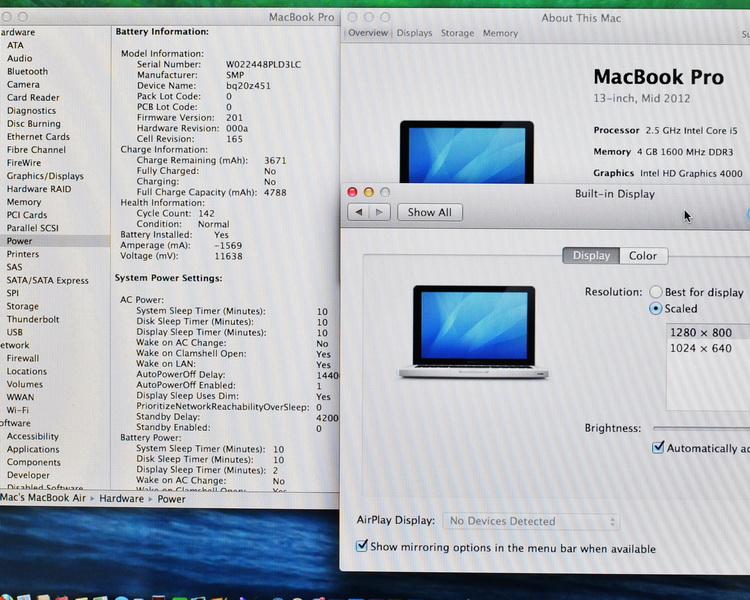Select PCI Cards in the sidebar
The image size is (750, 600).
point(27,215)
